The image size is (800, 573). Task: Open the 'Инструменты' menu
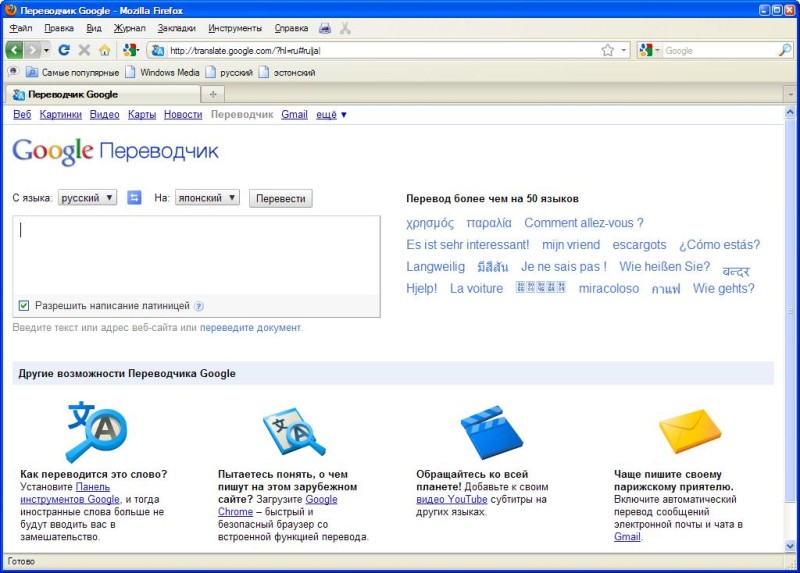(x=235, y=28)
